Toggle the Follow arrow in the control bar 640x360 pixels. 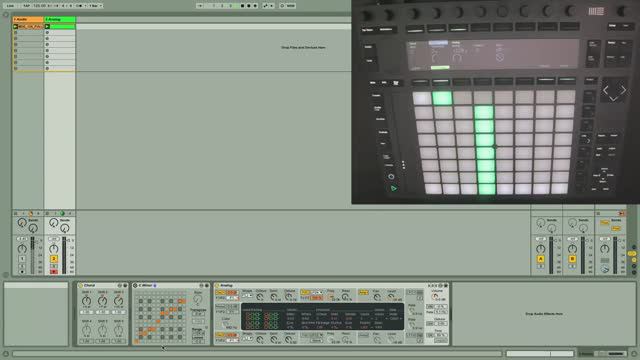point(200,6)
